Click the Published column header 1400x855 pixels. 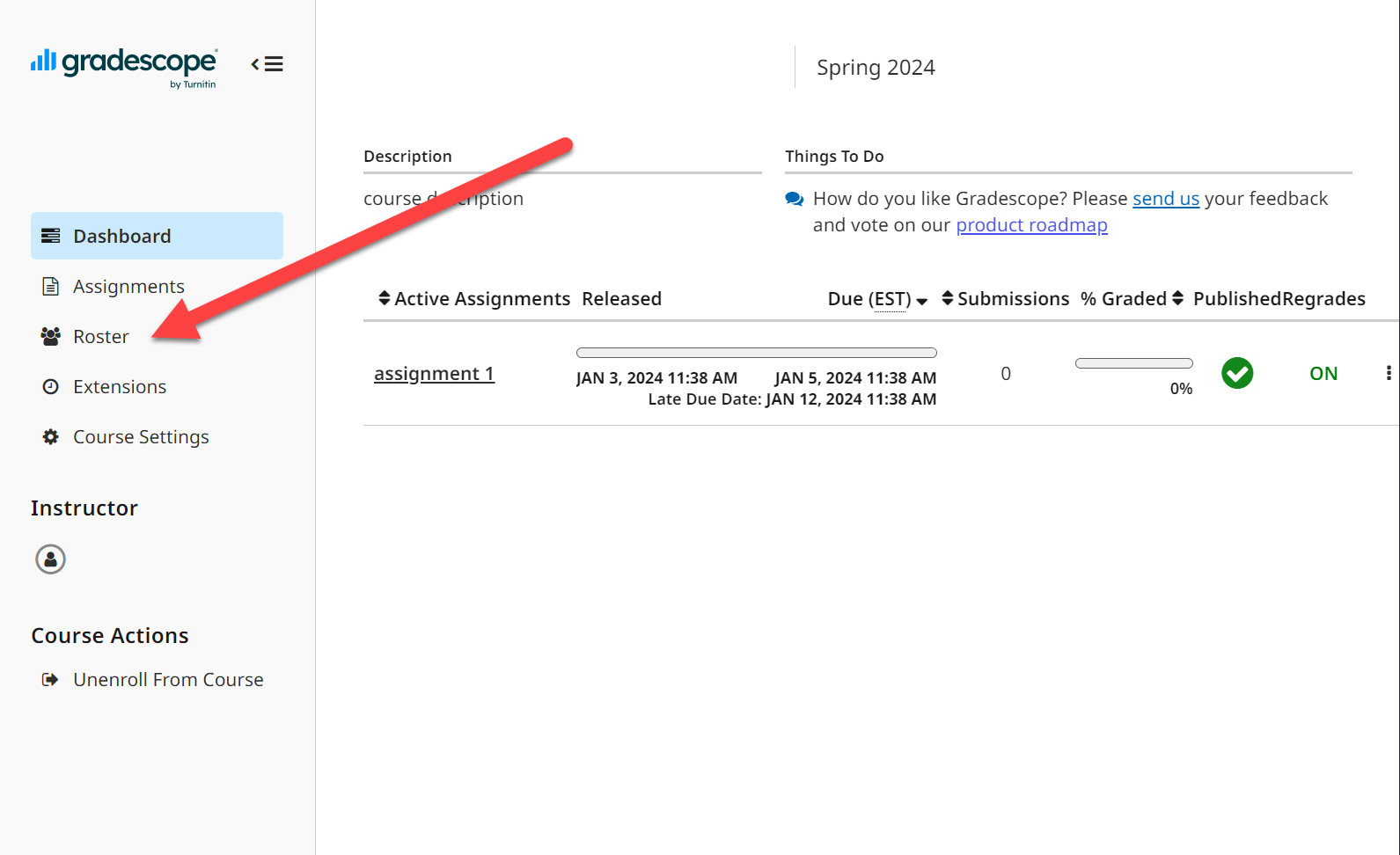(1236, 299)
